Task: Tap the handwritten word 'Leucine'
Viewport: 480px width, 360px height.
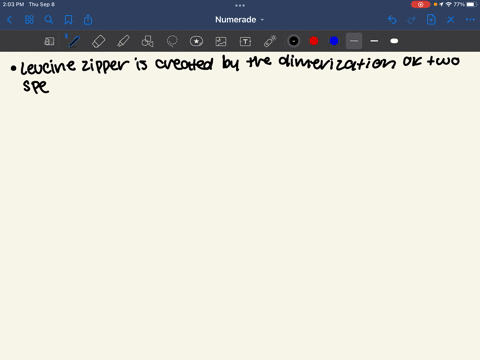Action: click(48, 66)
